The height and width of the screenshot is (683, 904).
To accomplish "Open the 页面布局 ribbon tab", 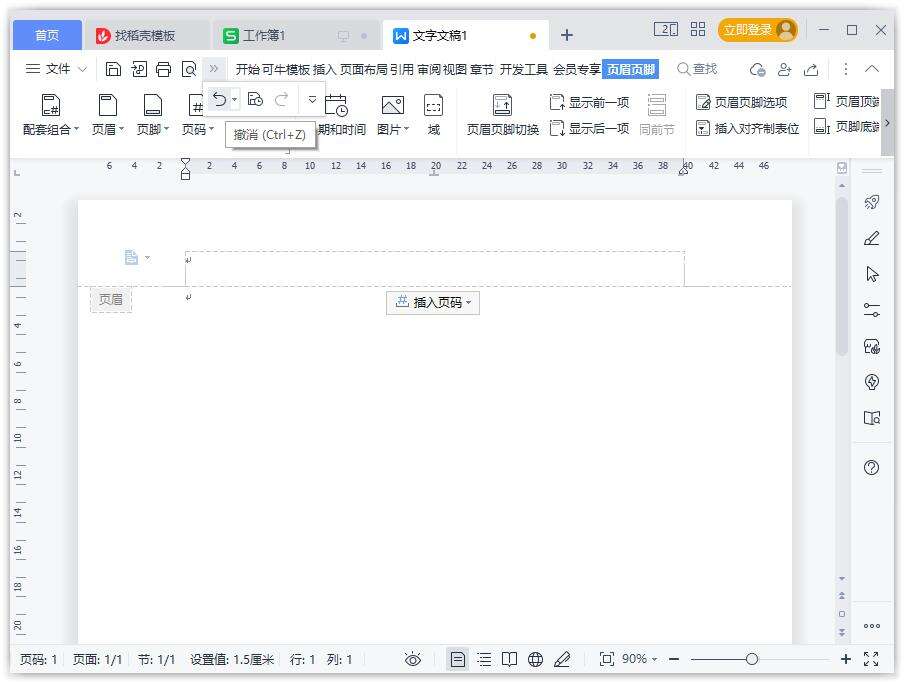I will [364, 69].
